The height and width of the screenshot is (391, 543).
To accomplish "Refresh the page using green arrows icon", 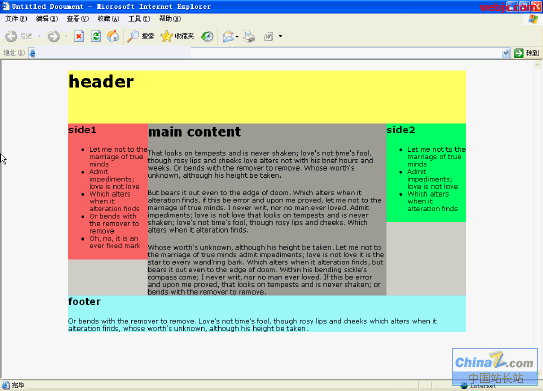I will 96,36.
